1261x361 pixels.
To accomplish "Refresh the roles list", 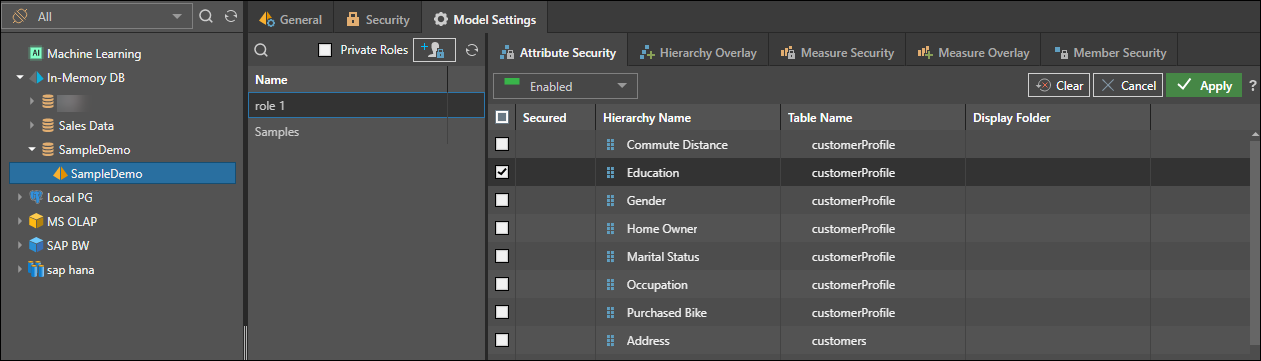I will pos(473,50).
